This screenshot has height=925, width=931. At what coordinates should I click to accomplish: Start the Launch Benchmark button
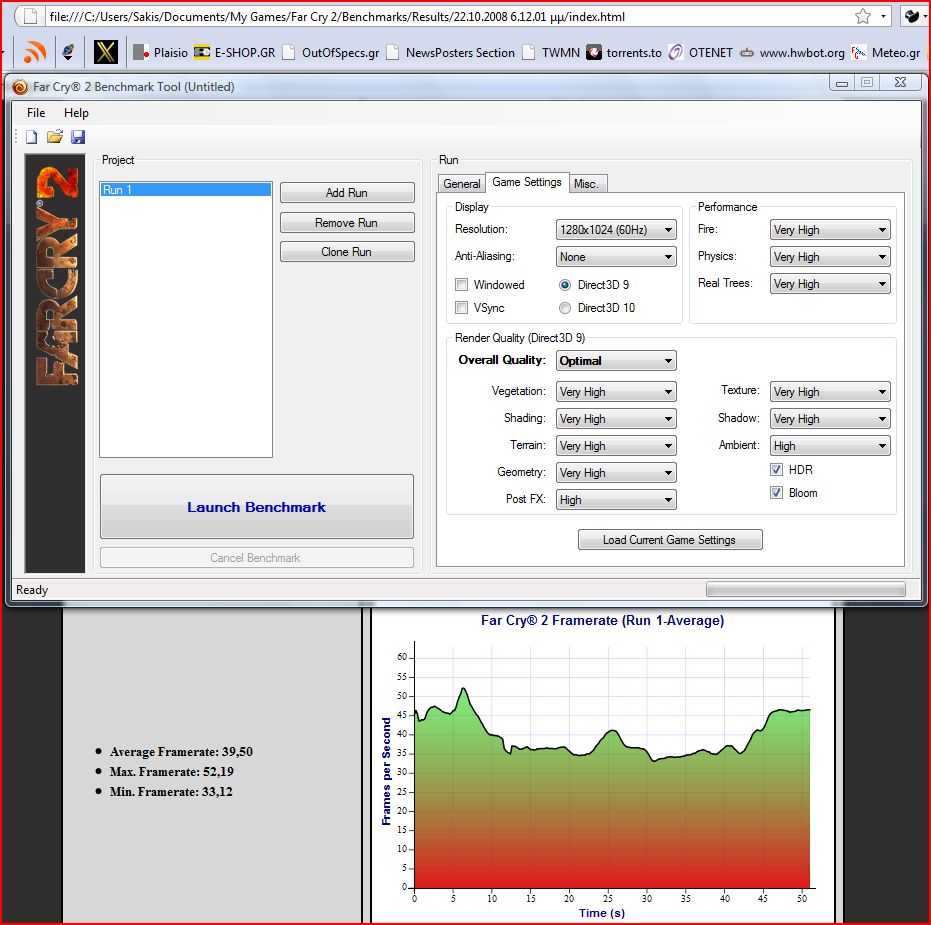pos(256,507)
